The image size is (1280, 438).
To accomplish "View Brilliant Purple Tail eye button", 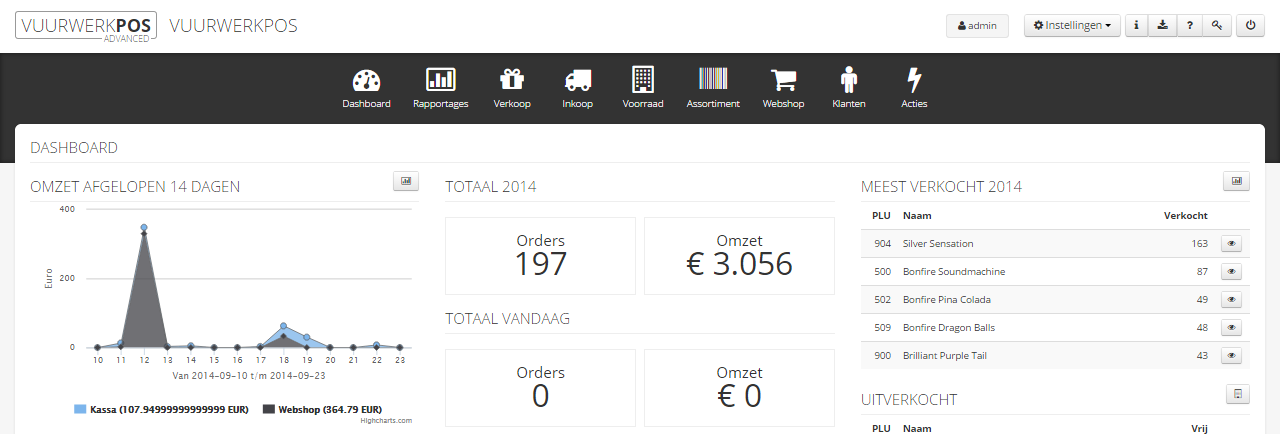I will click(x=1231, y=355).
